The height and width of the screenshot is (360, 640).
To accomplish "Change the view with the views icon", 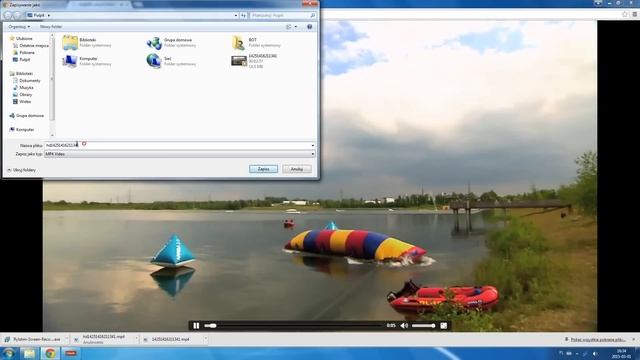I will tap(289, 27).
